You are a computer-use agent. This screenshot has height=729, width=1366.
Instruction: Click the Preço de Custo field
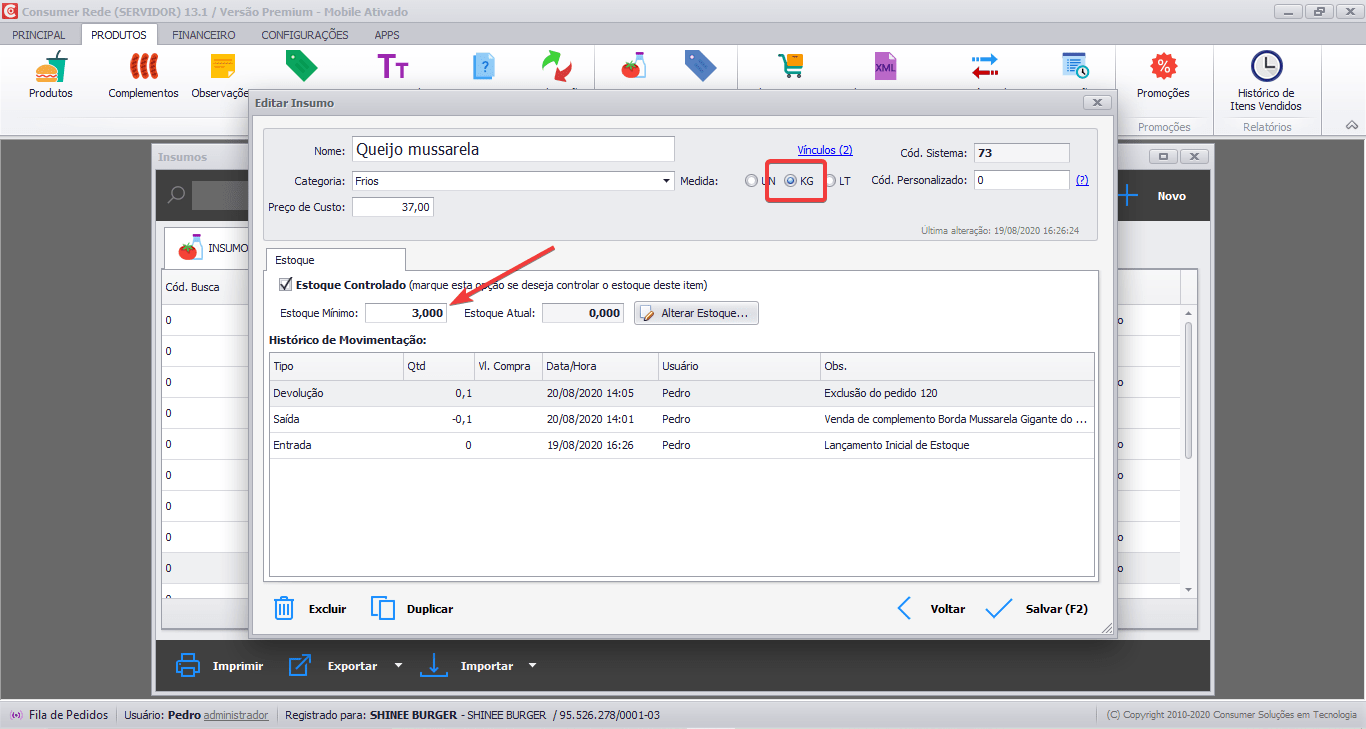pos(392,207)
